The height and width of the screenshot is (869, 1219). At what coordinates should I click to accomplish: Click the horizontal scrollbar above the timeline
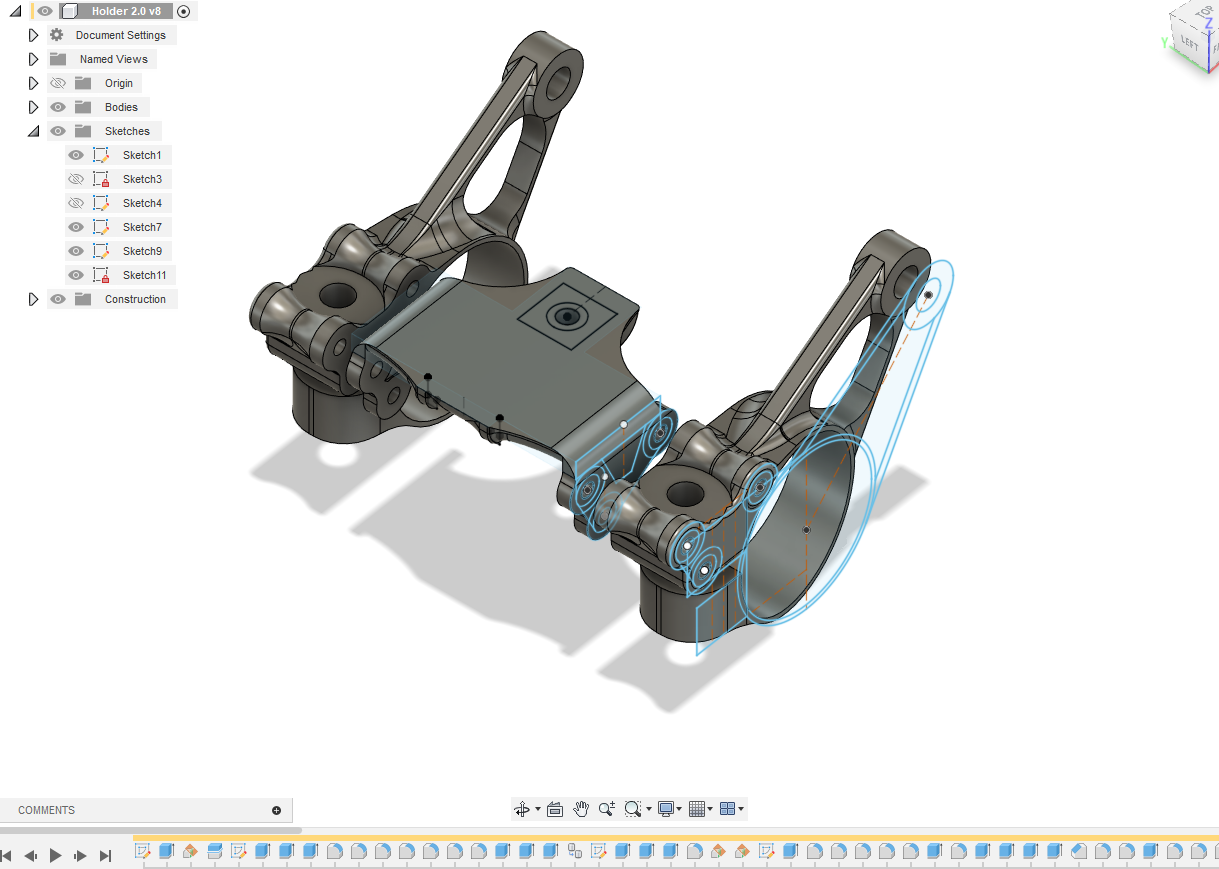tap(150, 830)
